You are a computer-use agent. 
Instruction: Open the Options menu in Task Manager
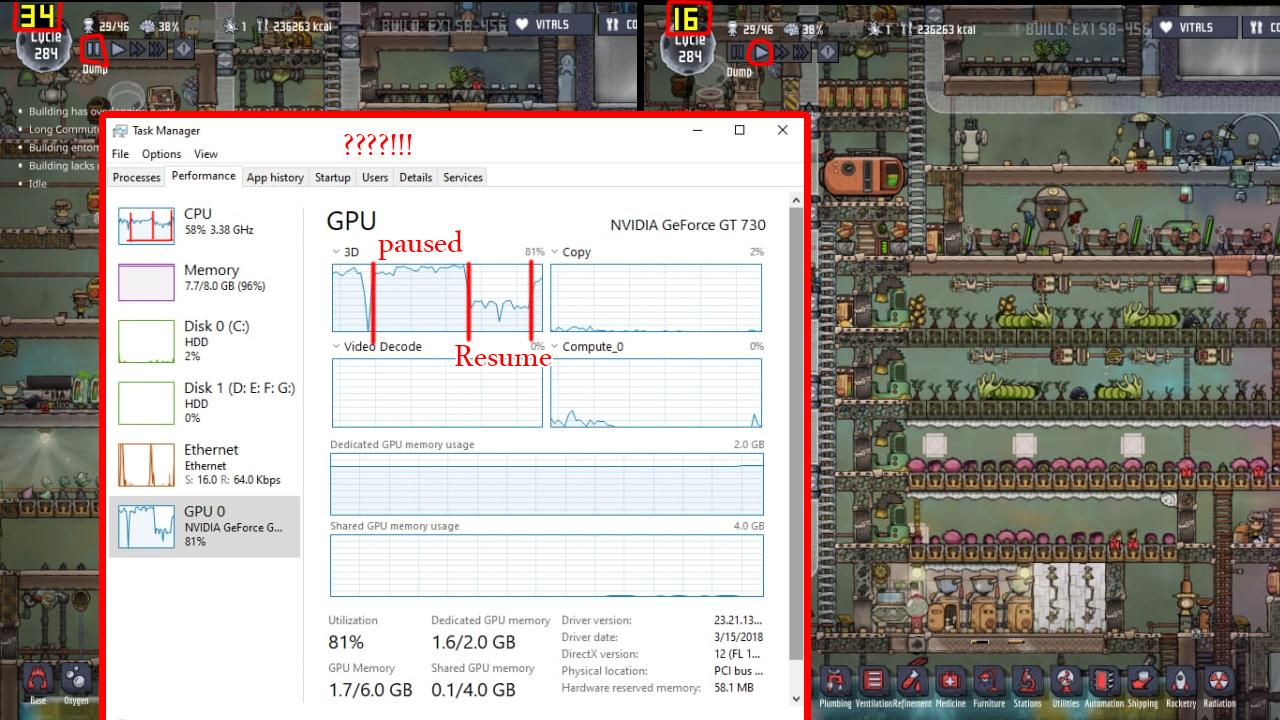[161, 154]
